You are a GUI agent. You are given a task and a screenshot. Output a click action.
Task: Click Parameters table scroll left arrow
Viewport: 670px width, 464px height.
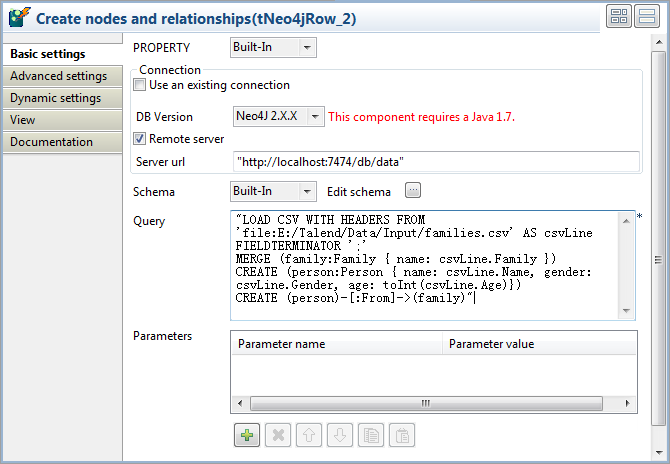coord(240,403)
